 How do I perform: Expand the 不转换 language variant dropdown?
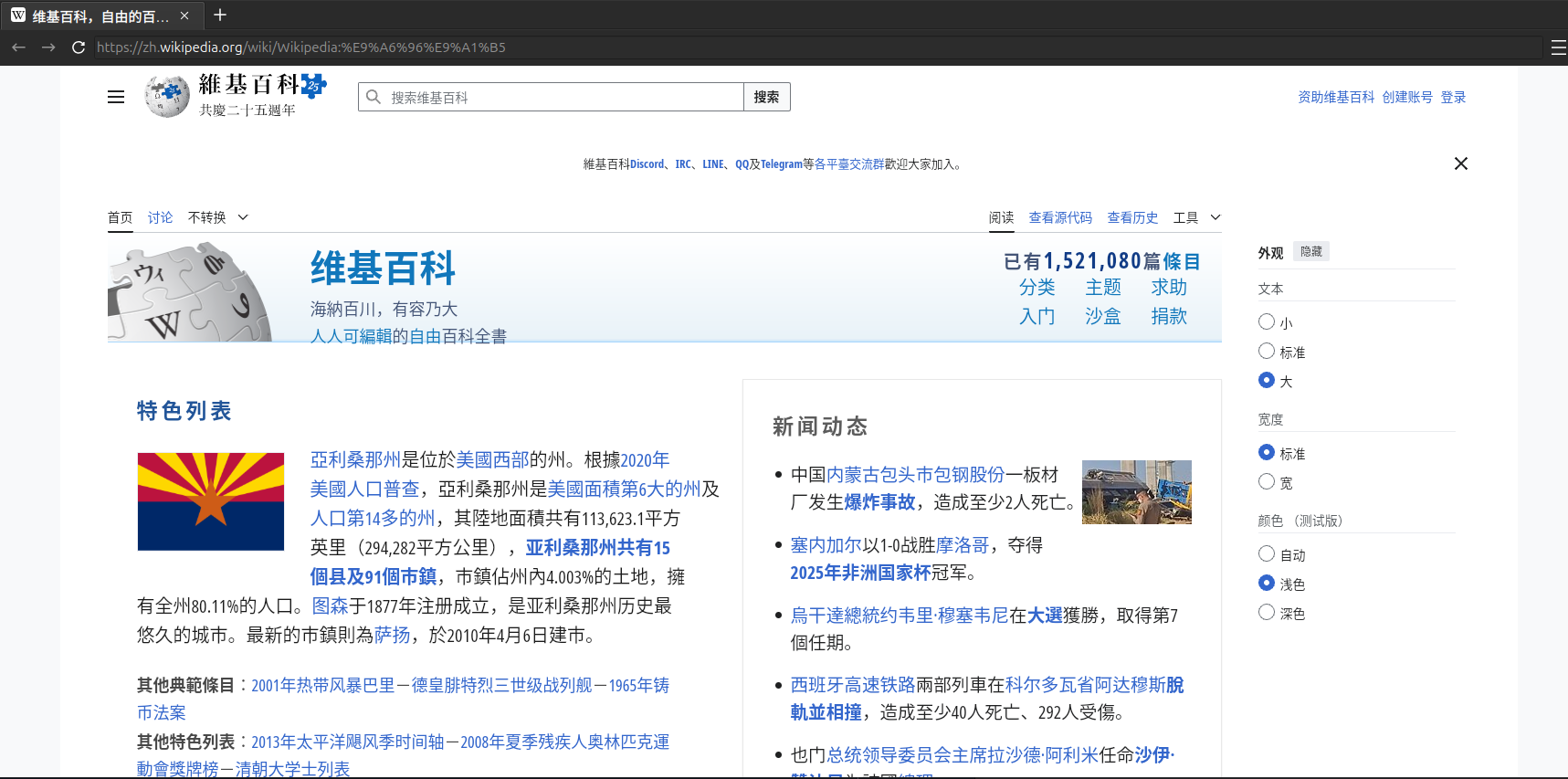[218, 217]
